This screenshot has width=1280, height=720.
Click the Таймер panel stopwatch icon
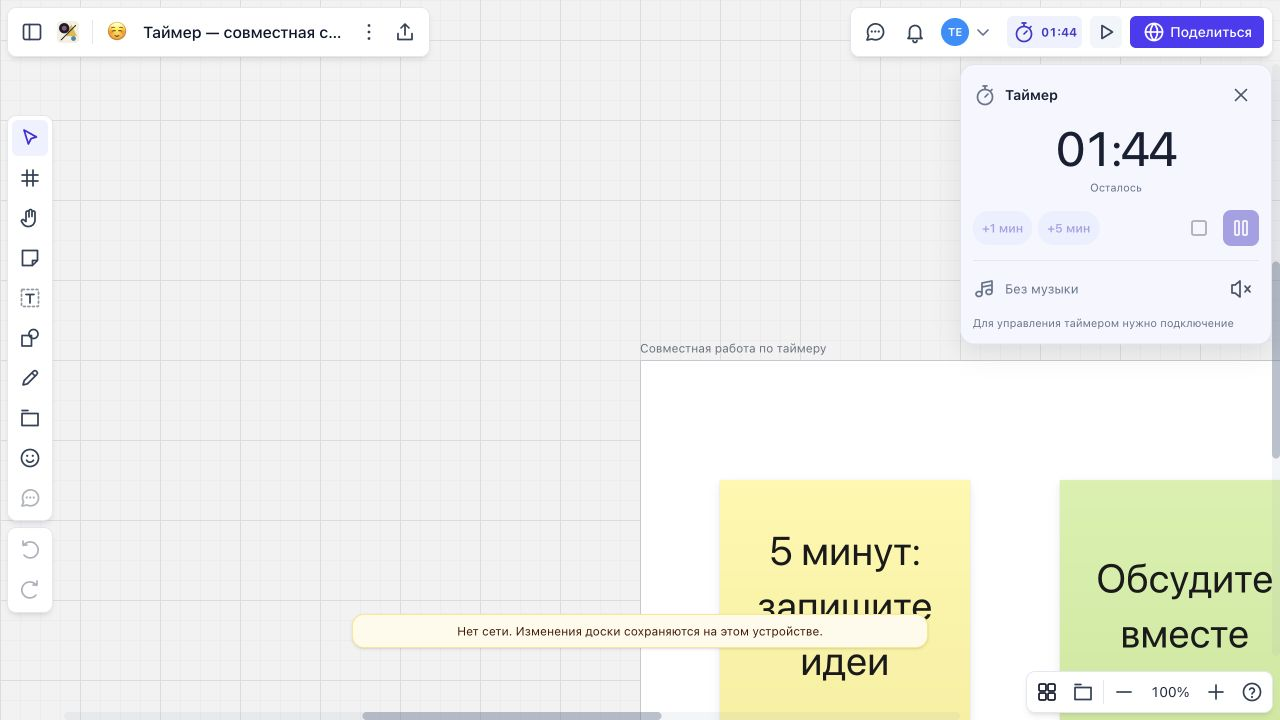coord(985,95)
